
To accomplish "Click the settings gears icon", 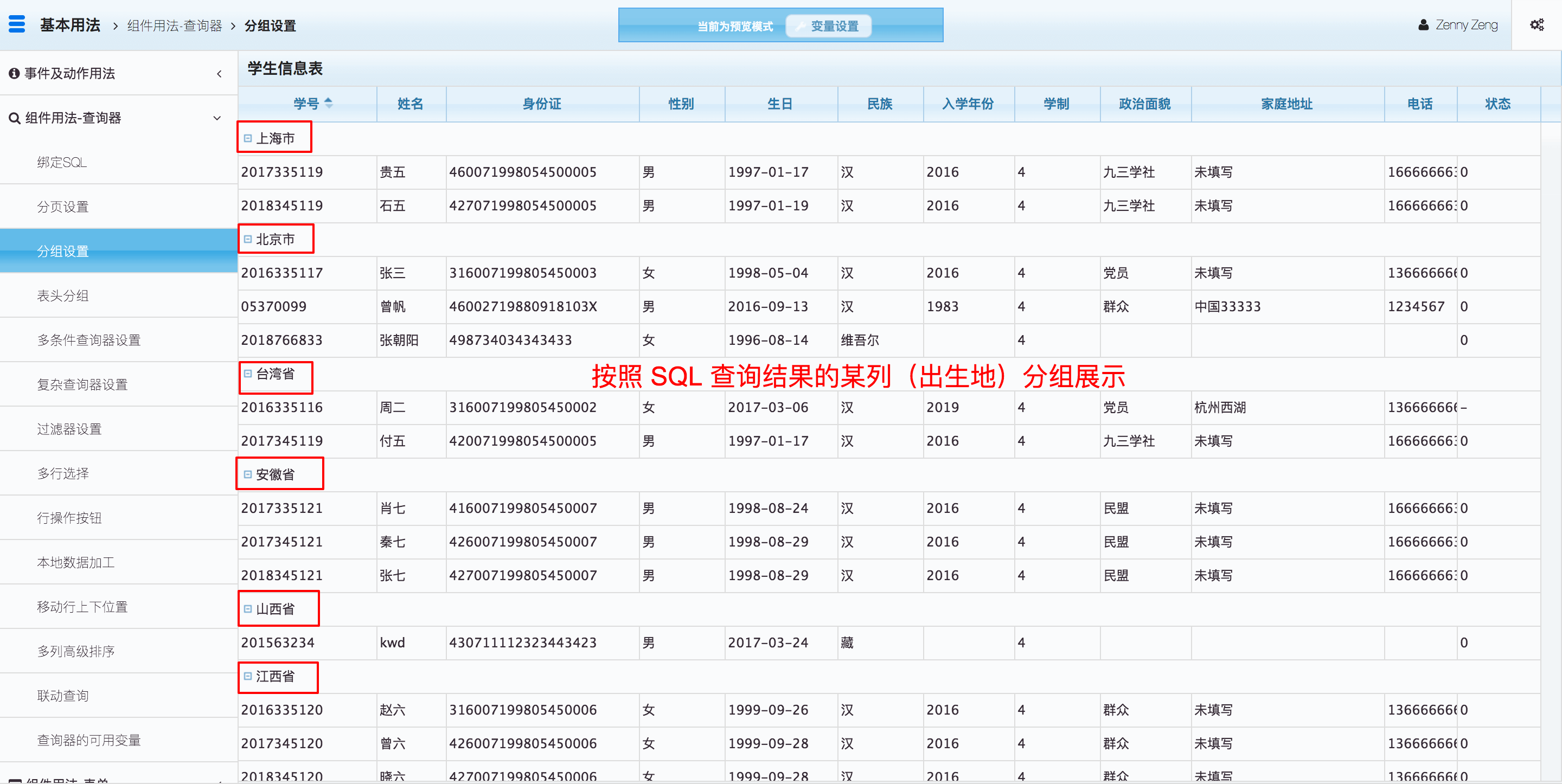I will [x=1537, y=25].
